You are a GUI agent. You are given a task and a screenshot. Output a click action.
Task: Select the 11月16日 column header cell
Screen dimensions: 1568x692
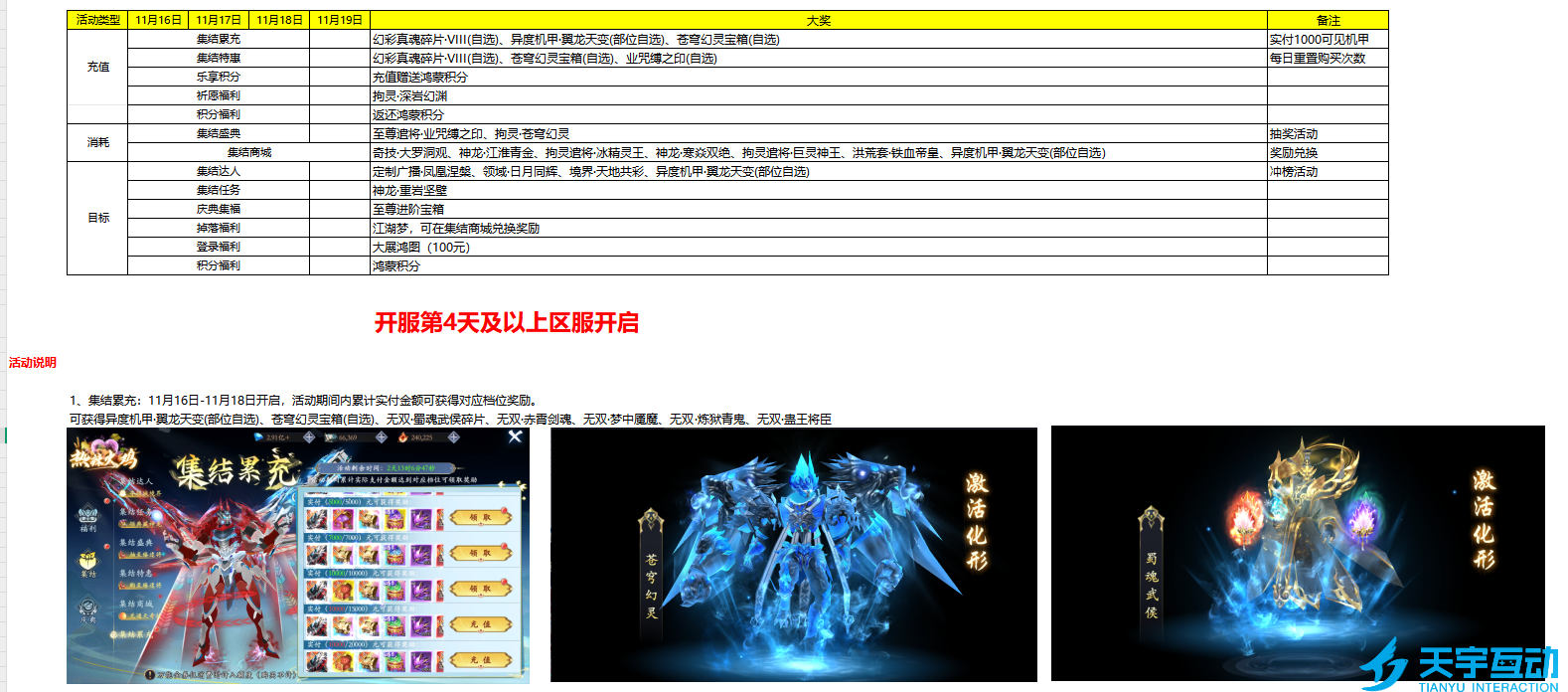pos(158,20)
